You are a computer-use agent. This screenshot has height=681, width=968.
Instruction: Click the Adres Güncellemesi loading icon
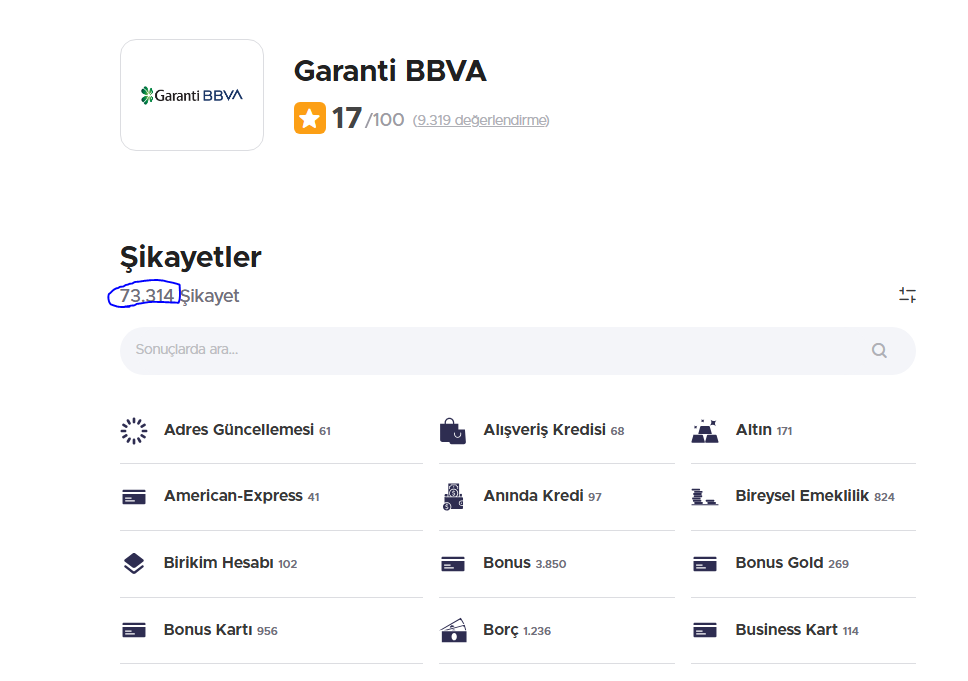coord(134,431)
